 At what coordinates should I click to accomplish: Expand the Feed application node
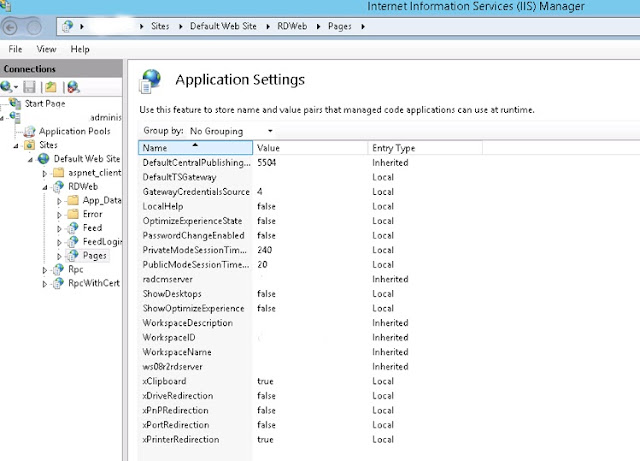pyautogui.click(x=60, y=229)
